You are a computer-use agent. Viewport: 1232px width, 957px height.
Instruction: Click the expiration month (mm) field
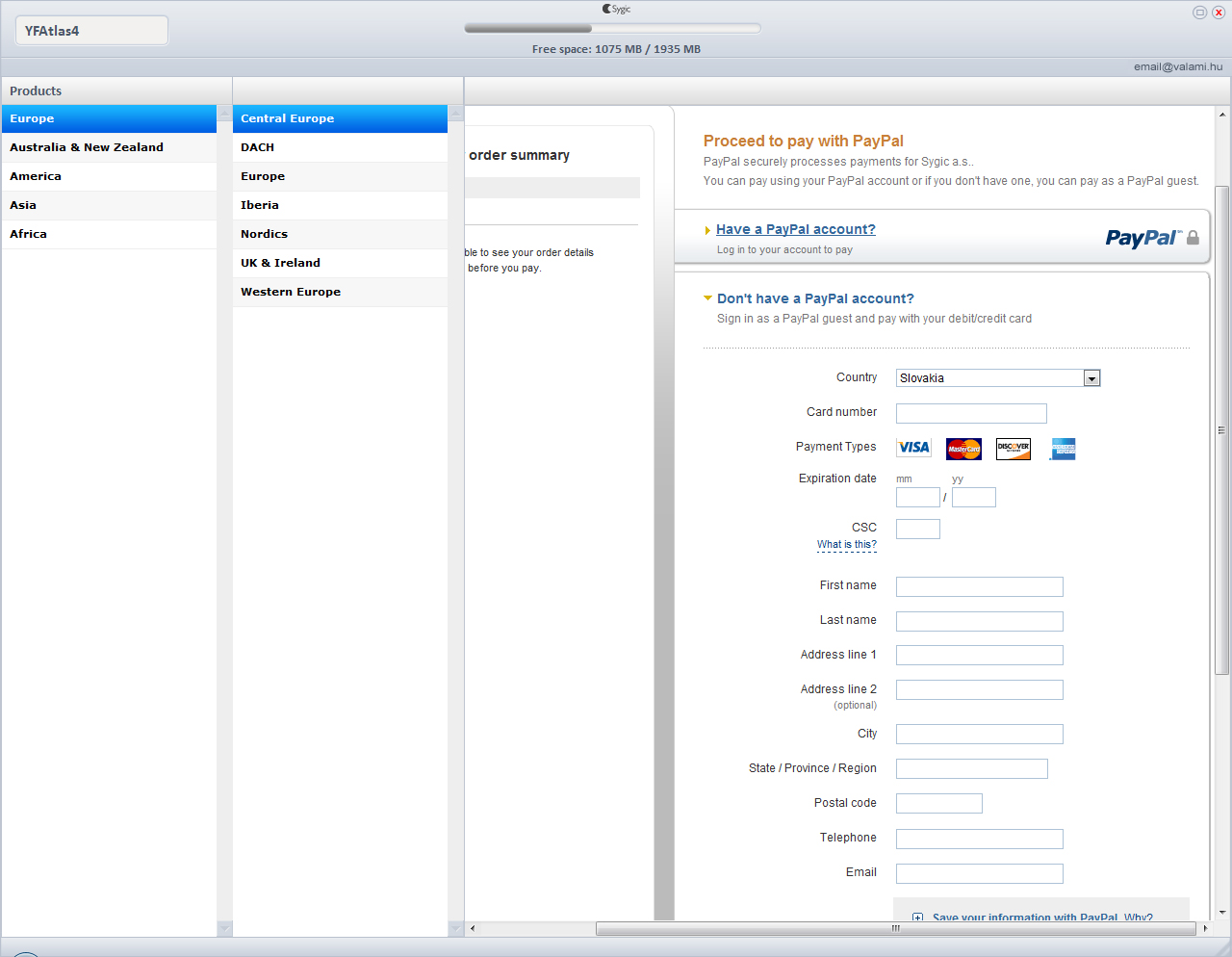tap(918, 498)
